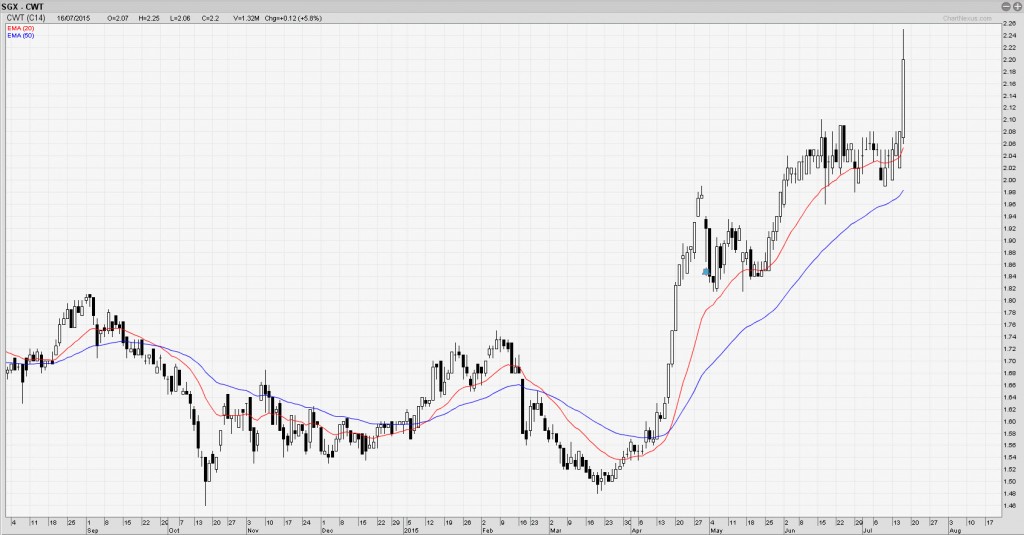The image size is (1024, 535).
Task: Click the 2.24 level on price axis
Action: pos(1008,35)
